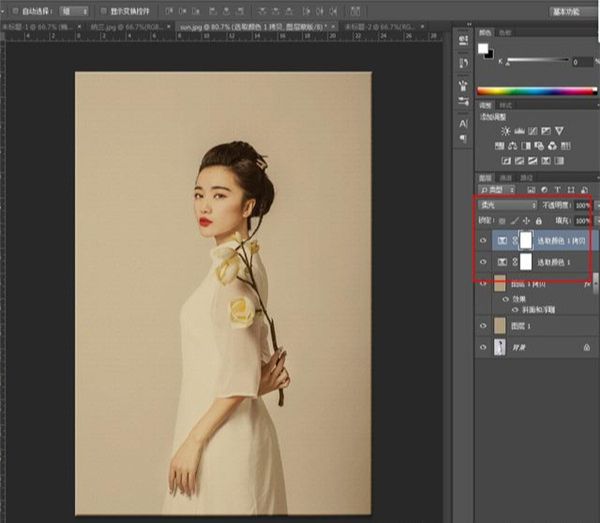Add a Curves adjustment

[533, 131]
